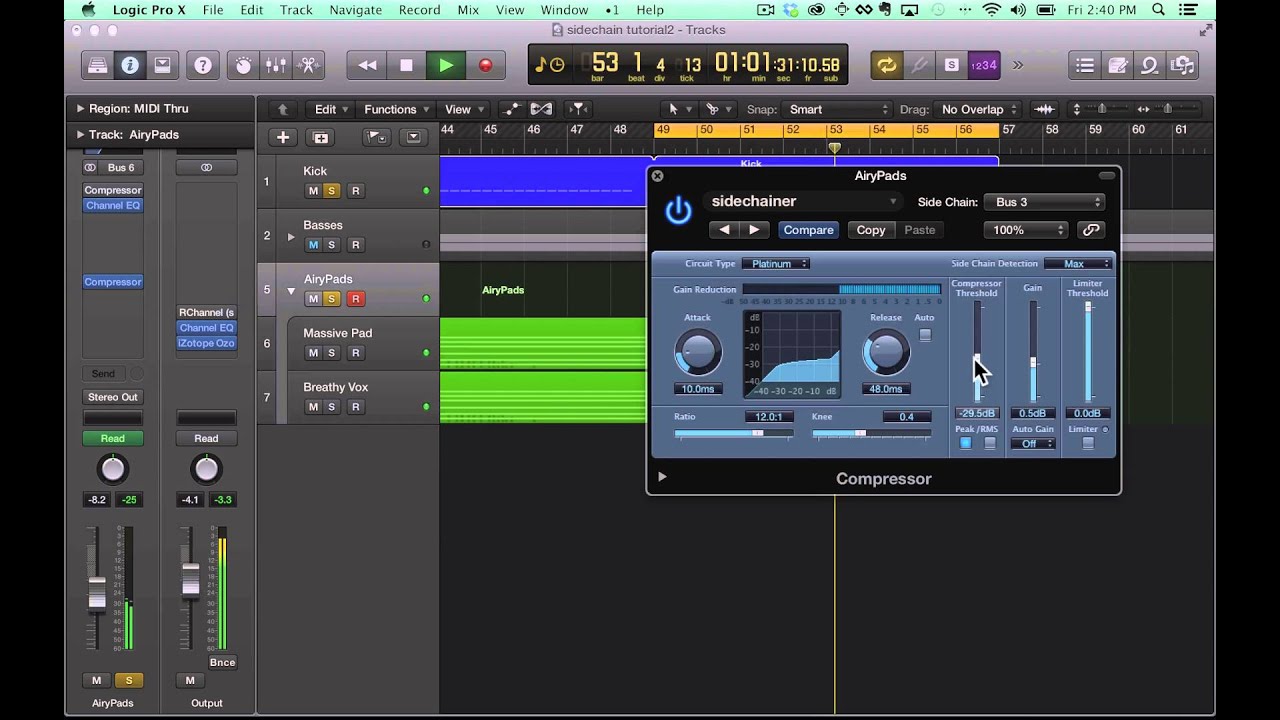Screen dimensions: 1280x720
Task: Open the Loop Browser icon
Action: (x=1150, y=66)
